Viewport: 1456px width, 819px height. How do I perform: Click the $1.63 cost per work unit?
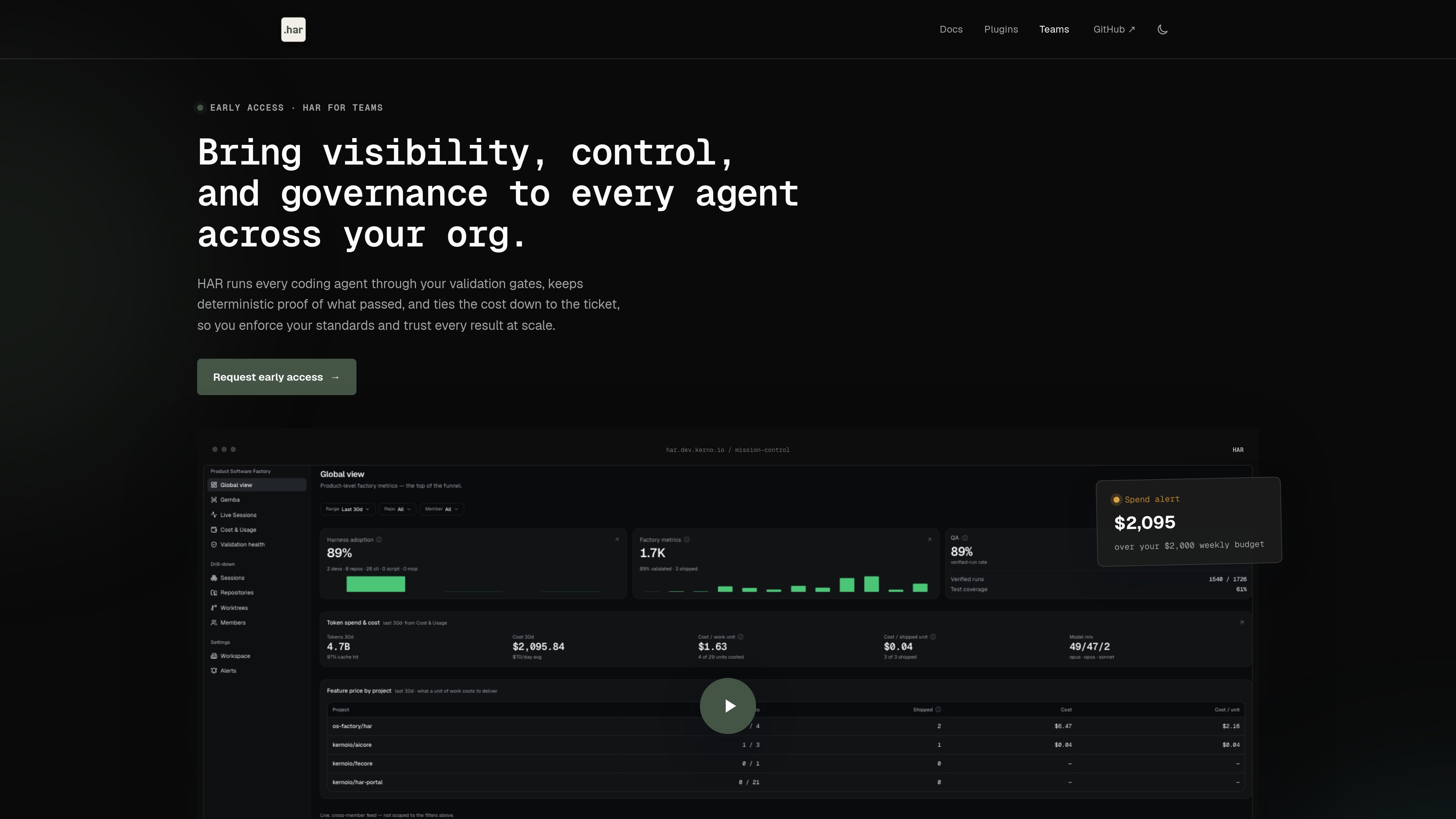(x=712, y=646)
